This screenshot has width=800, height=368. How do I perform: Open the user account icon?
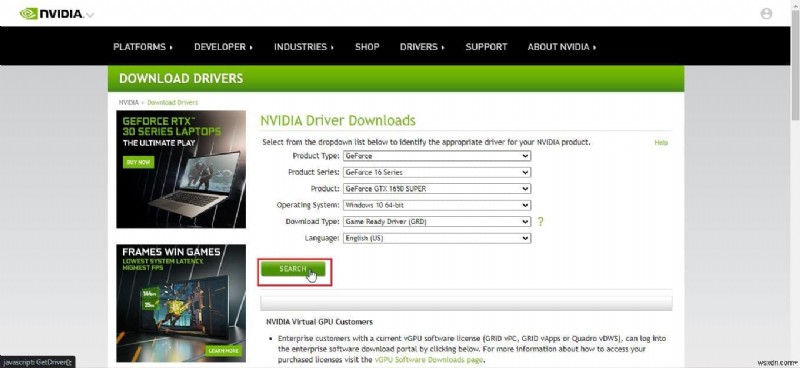coord(766,14)
